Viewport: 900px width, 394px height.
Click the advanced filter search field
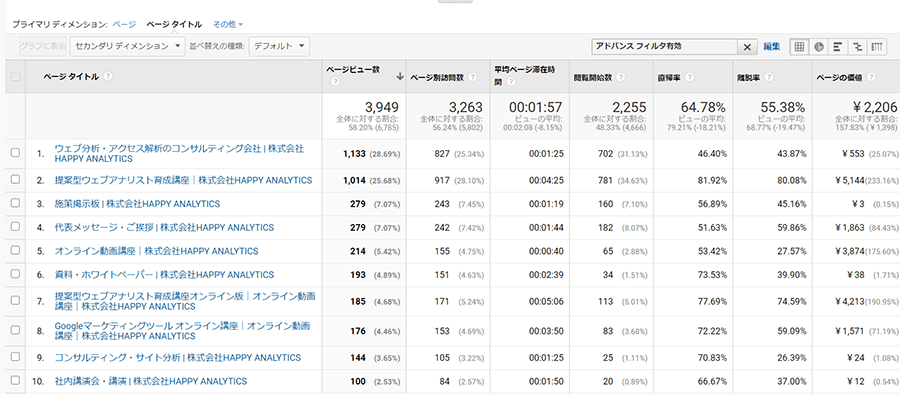[665, 47]
